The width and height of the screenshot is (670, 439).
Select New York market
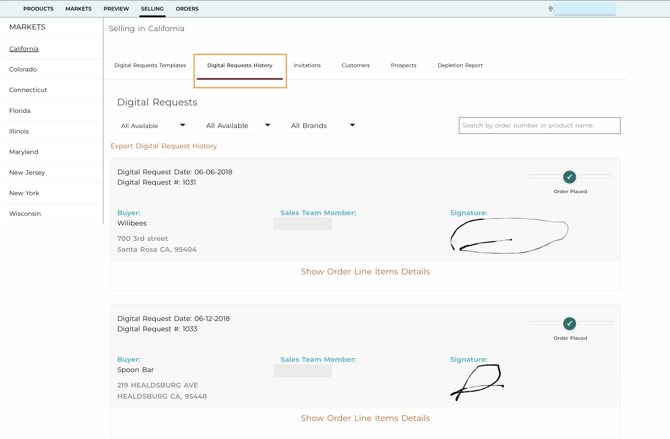tap(52, 193)
